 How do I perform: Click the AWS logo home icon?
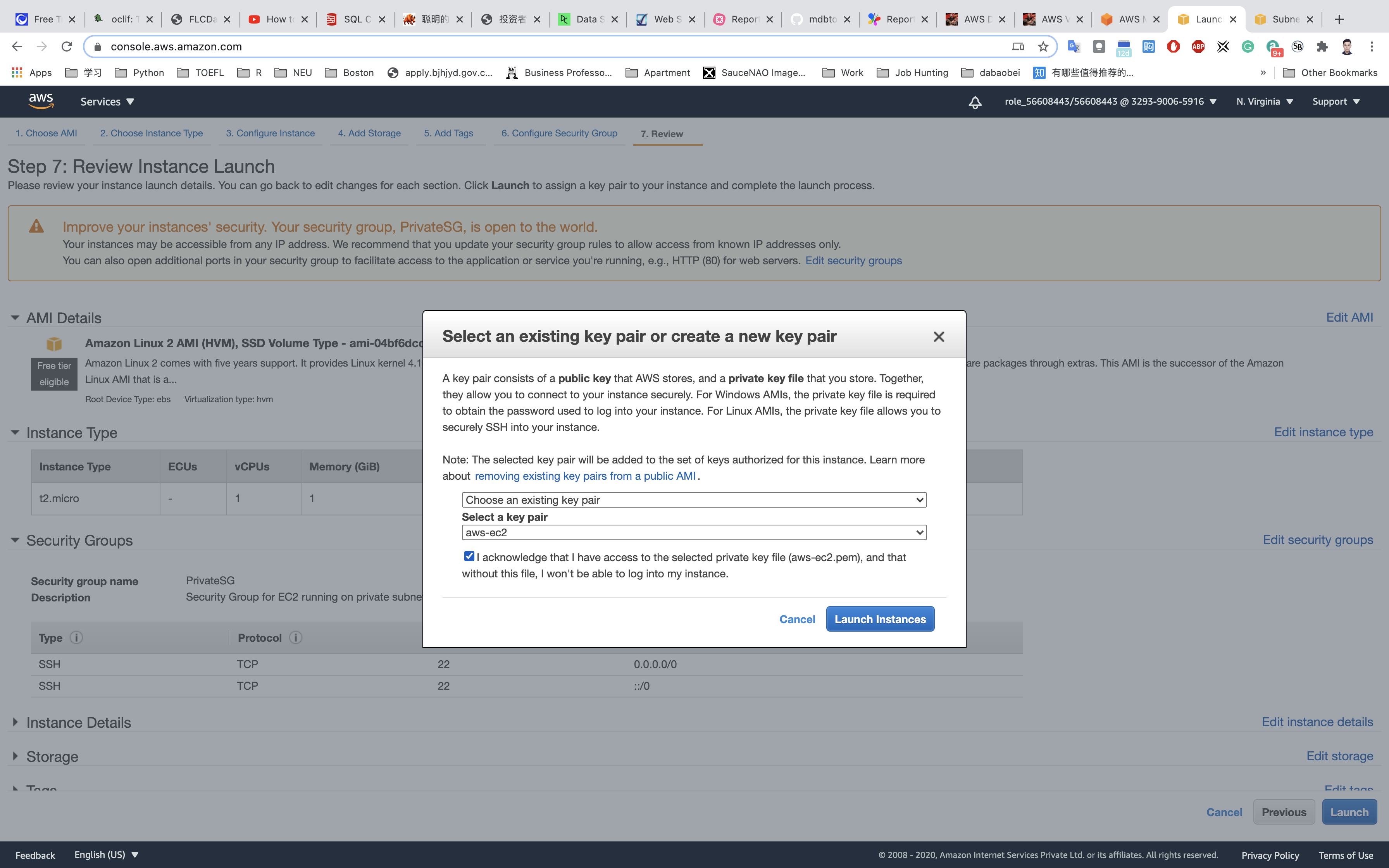(x=41, y=101)
